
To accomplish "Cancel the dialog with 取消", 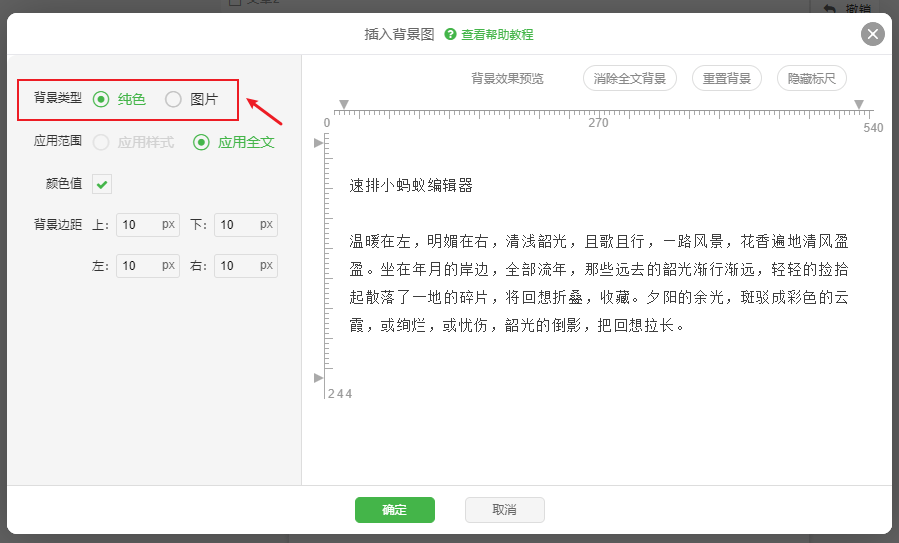I will click(x=504, y=510).
